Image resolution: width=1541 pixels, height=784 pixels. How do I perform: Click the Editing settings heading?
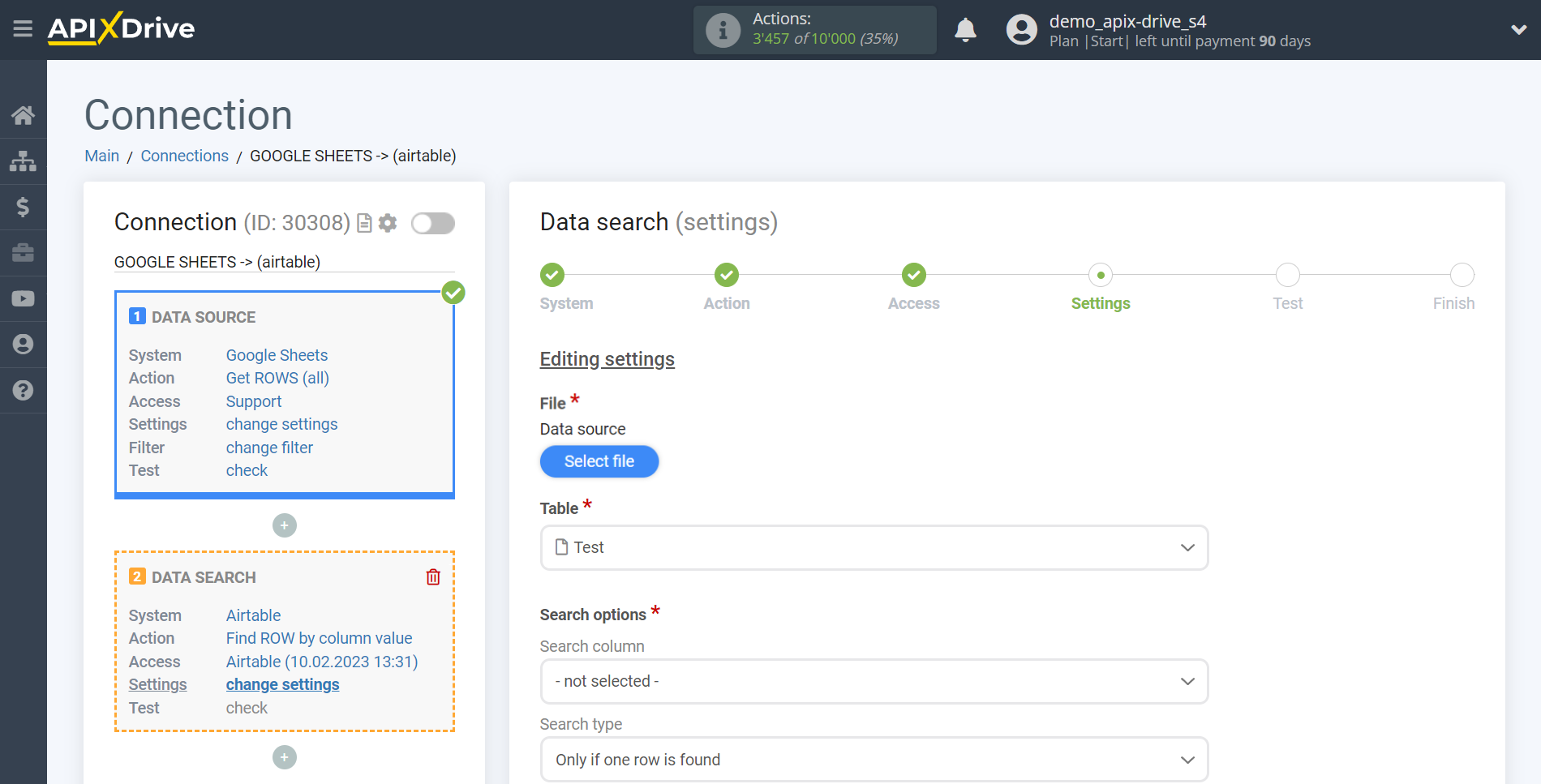coord(607,359)
